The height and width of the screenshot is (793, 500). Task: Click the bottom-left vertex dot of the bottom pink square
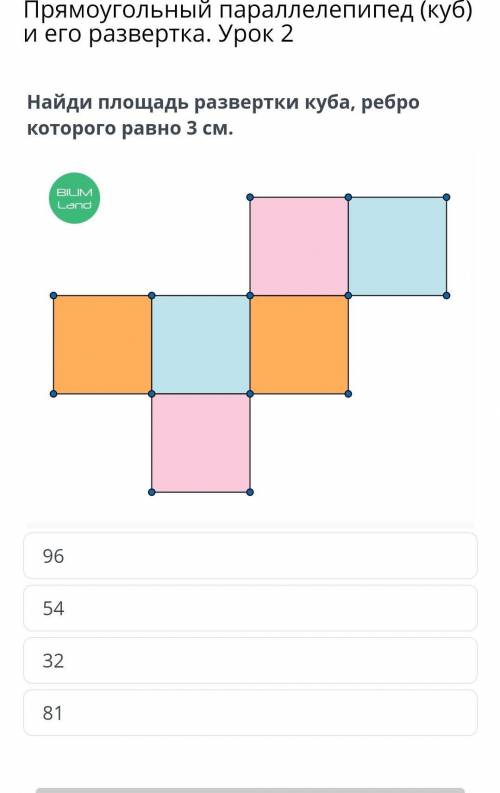point(152,492)
